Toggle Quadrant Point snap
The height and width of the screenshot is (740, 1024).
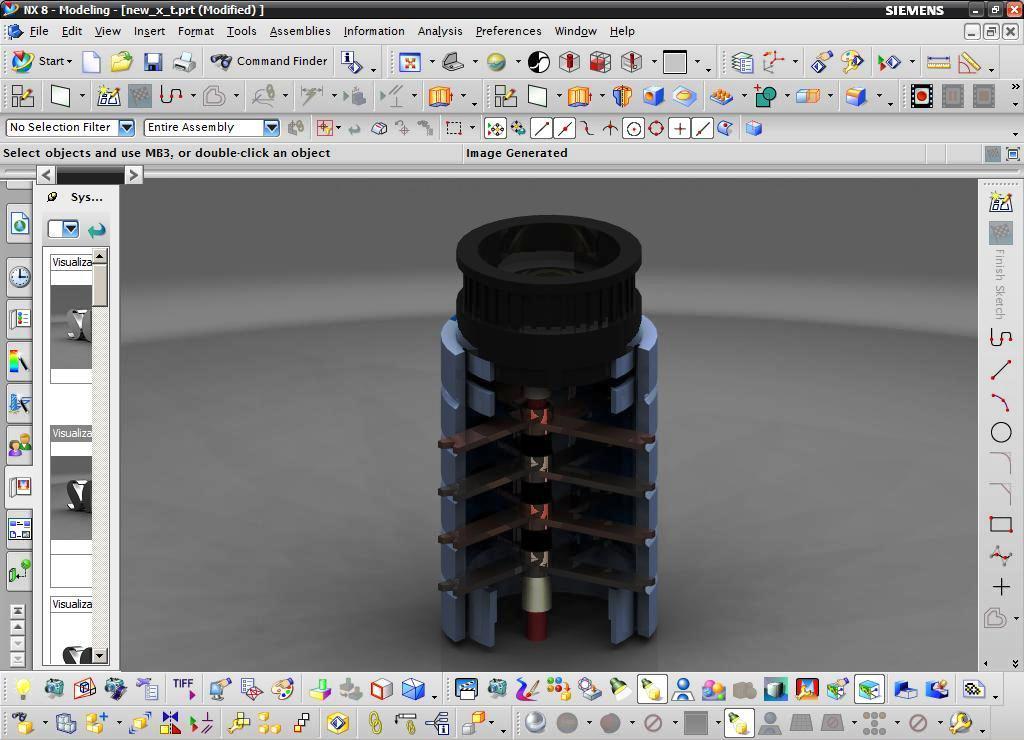[x=656, y=129]
